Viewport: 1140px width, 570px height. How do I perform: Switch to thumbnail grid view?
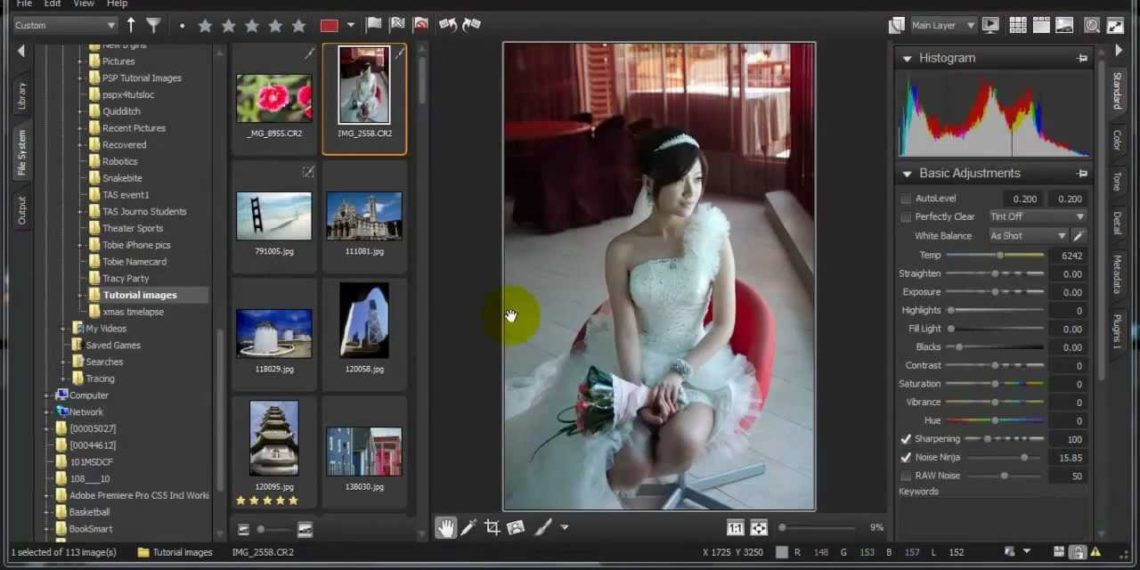point(1017,25)
